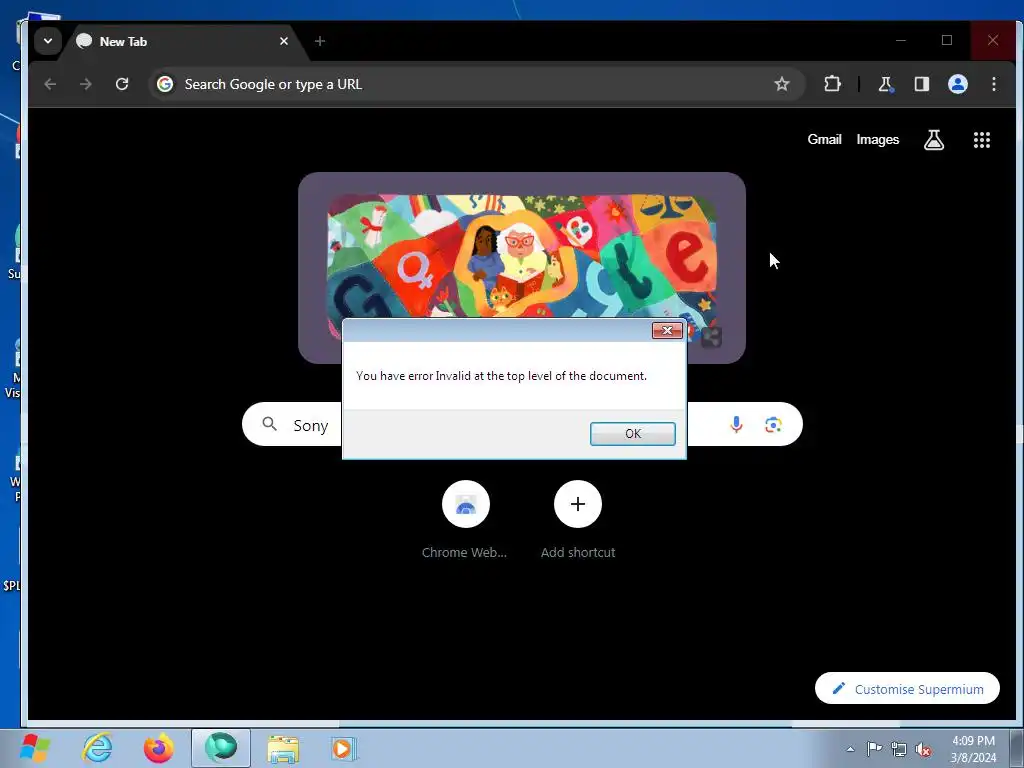Close the error dialog with red X
This screenshot has height=768, width=1024.
[667, 330]
